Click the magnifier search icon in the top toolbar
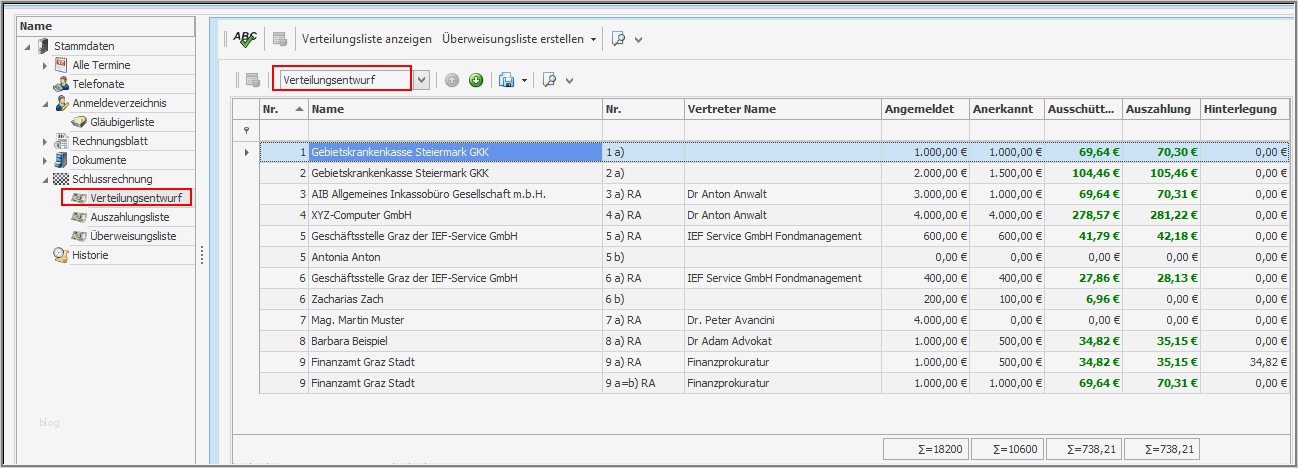This screenshot has height=468, width=1298. click(618, 39)
